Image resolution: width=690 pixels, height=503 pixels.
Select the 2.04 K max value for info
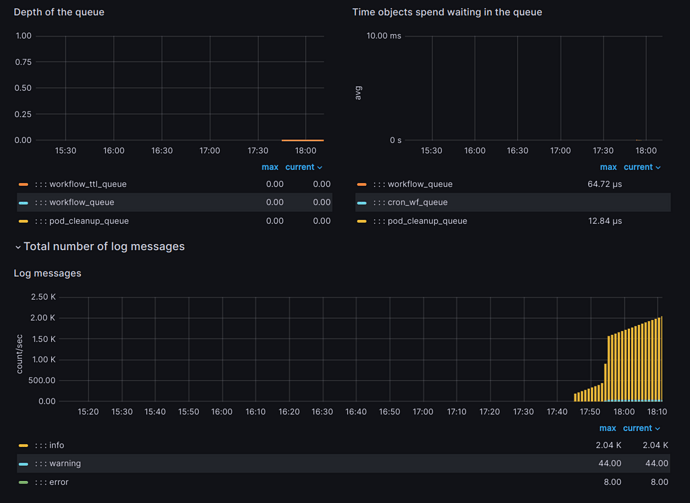tap(609, 445)
